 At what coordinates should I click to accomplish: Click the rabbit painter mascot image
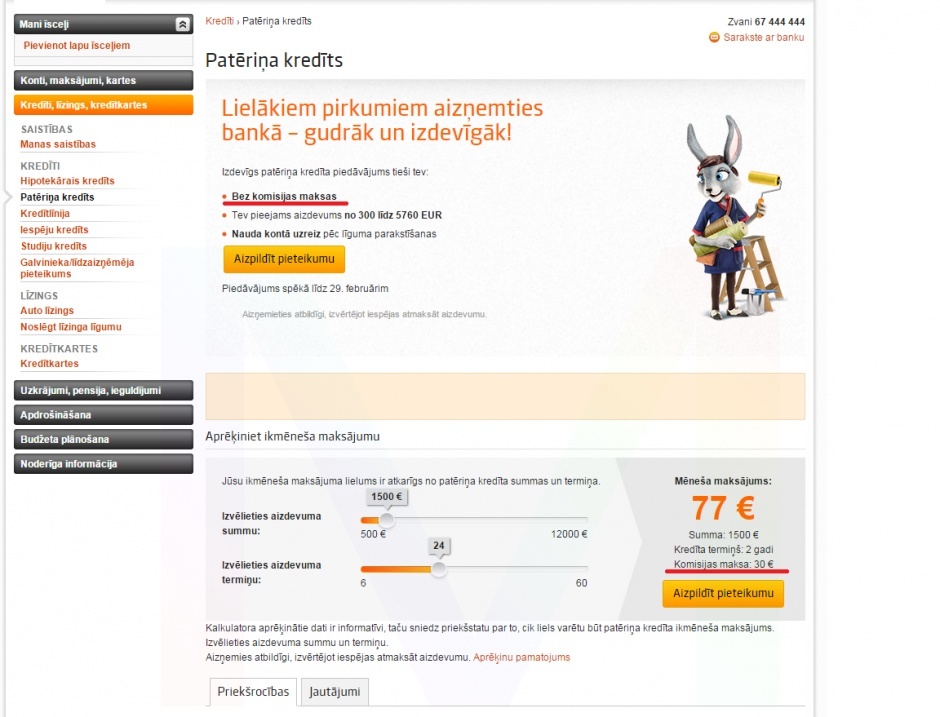pos(734,216)
